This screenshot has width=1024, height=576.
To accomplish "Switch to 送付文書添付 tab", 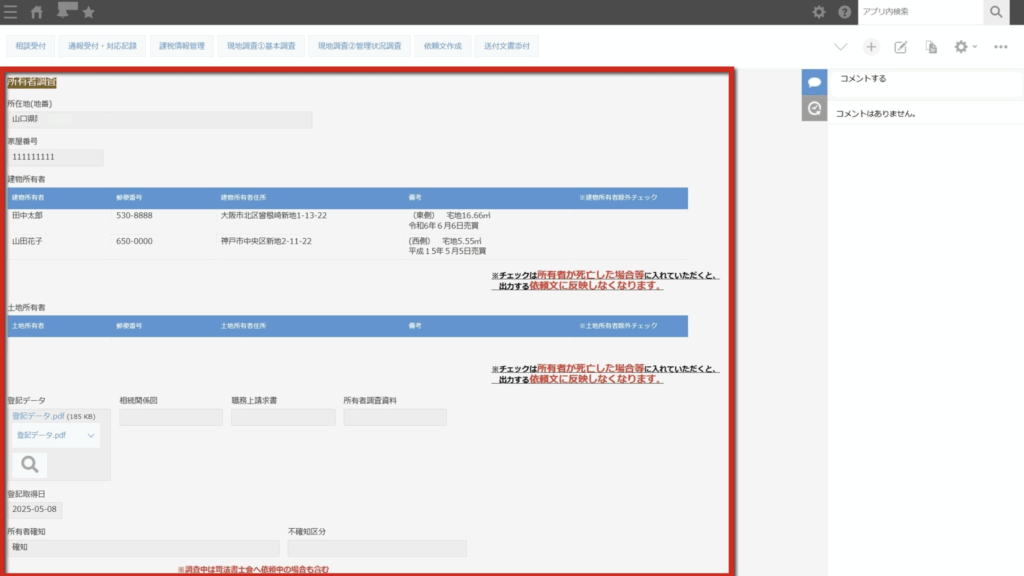I will pos(507,46).
